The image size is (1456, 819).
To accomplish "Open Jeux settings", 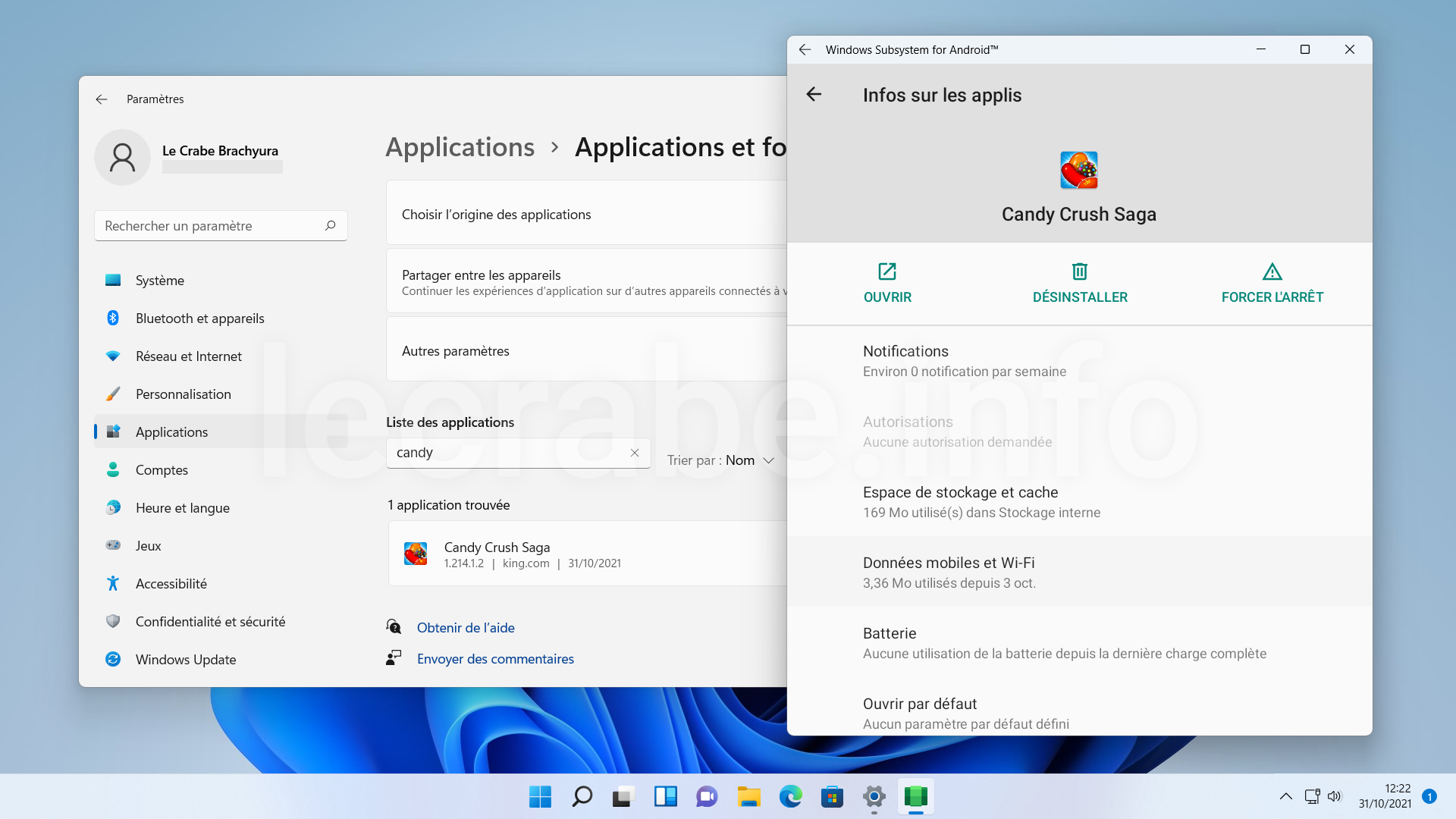I will click(221, 546).
